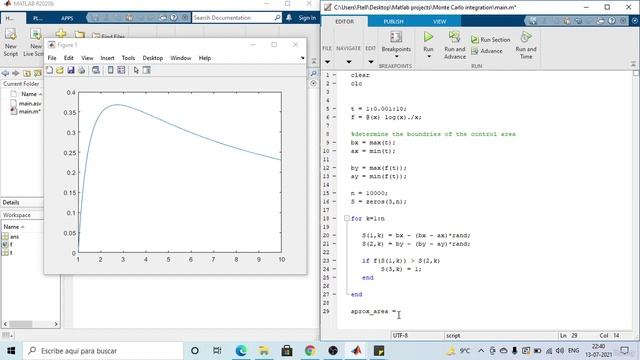This screenshot has width=640, height=360.
Task: Click the Run and Advance icon
Action: [x=454, y=38]
